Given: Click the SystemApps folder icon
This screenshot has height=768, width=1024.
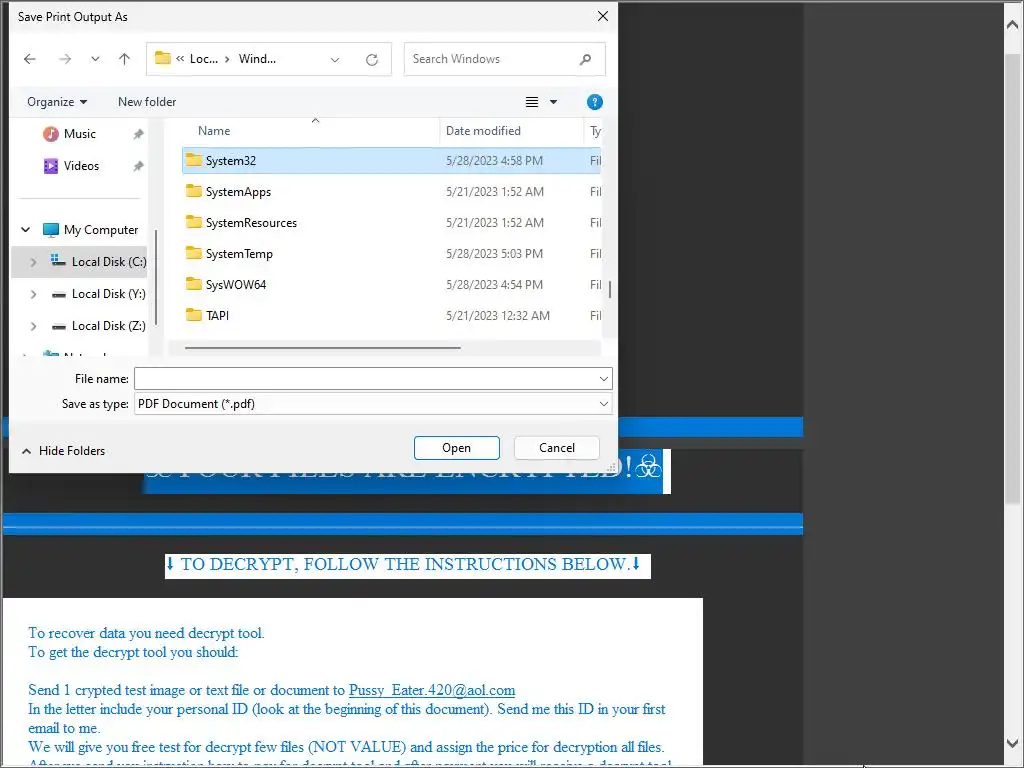Looking at the screenshot, I should [193, 191].
